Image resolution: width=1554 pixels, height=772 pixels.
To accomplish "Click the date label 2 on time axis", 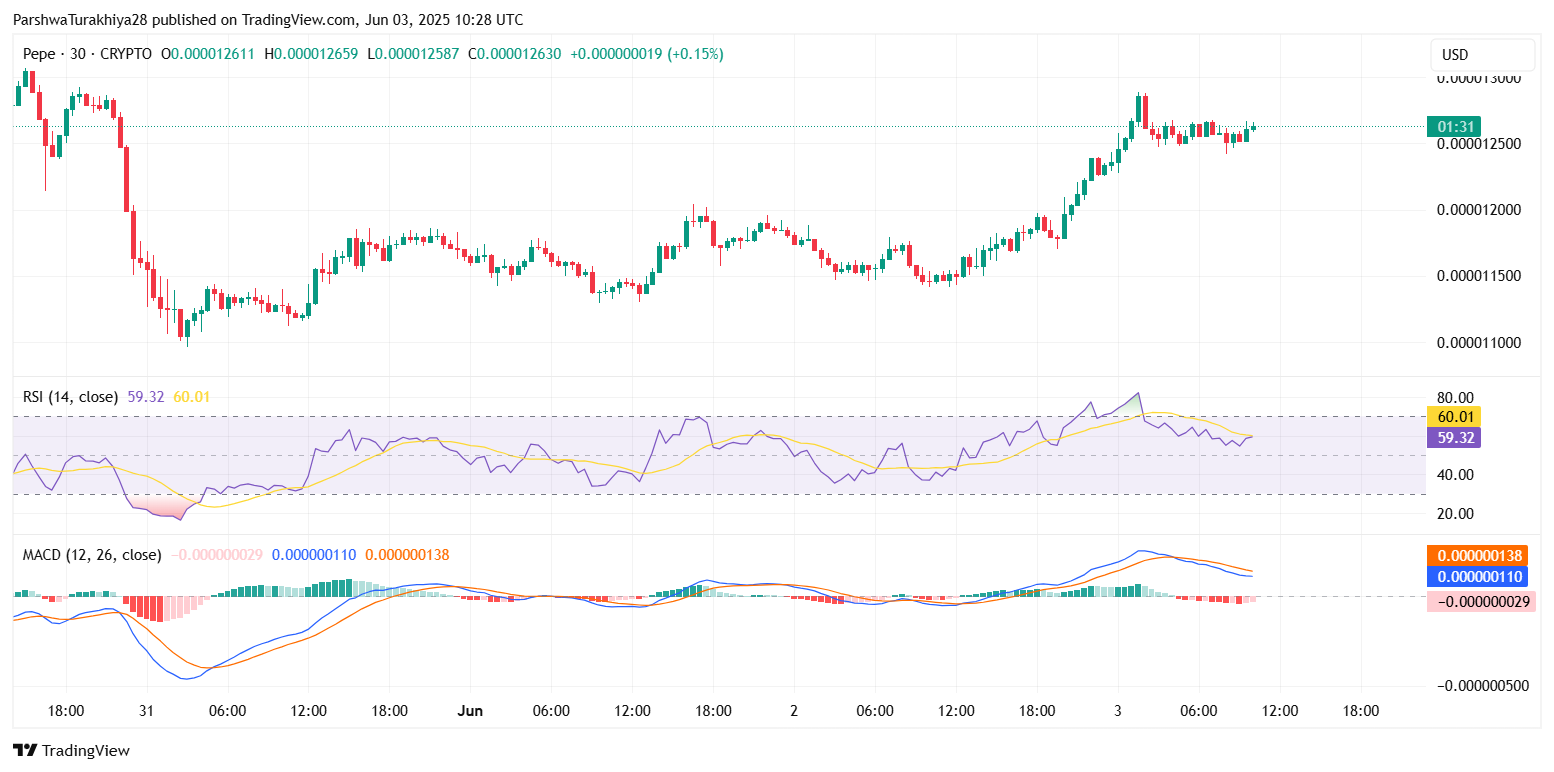I will coord(794,711).
